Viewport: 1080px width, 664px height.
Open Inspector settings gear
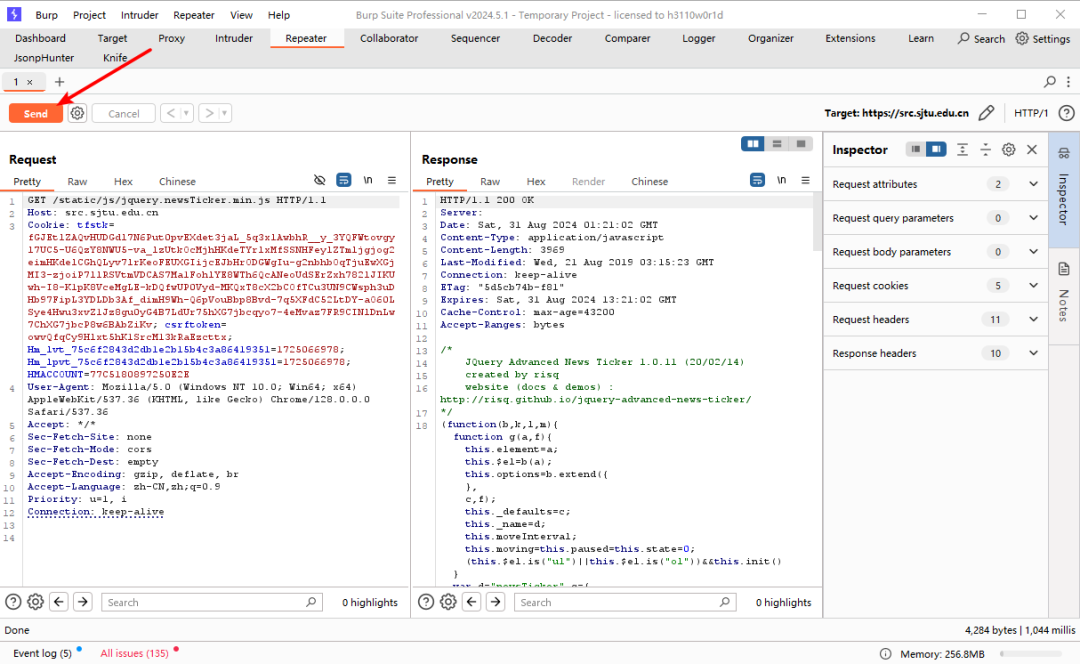pos(1008,149)
